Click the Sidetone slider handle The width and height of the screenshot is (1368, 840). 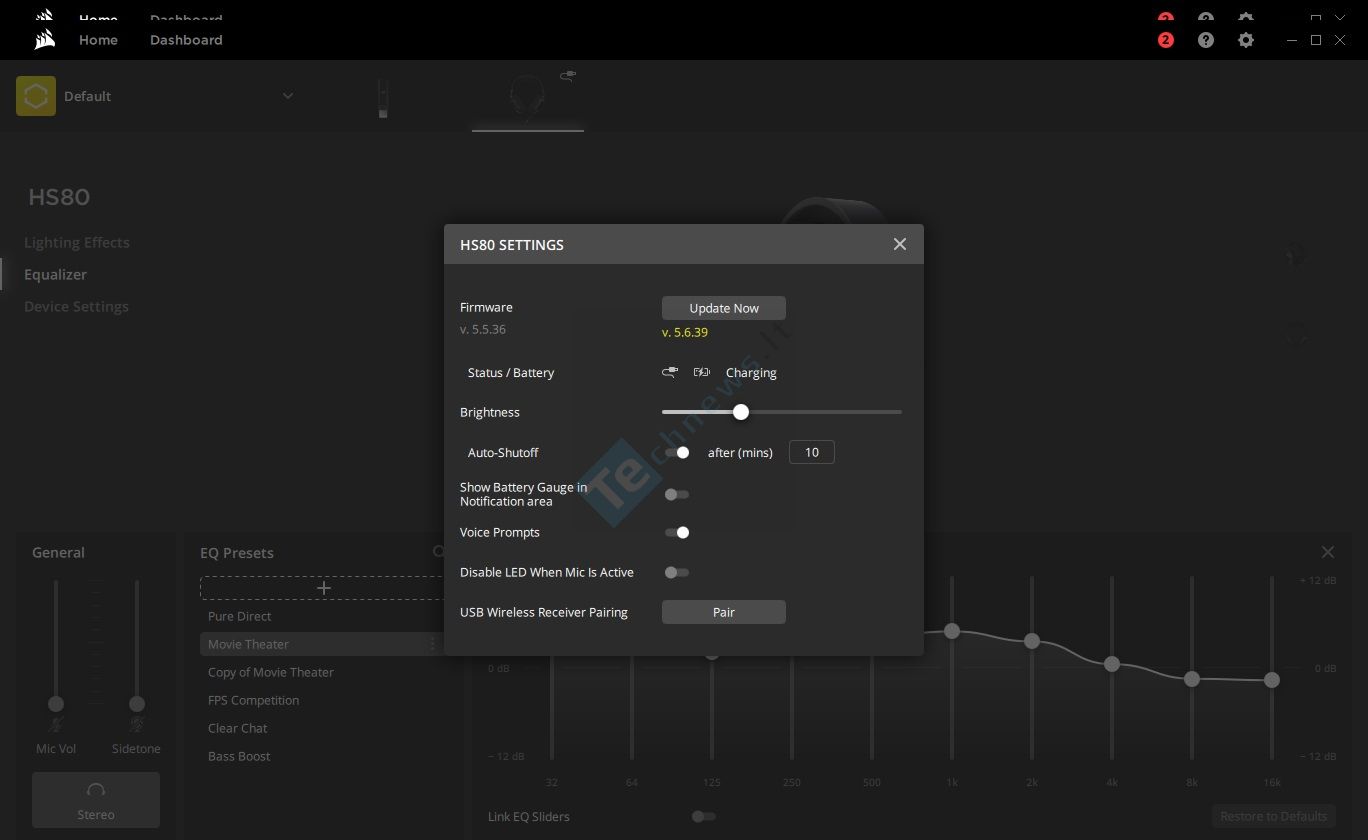[137, 704]
